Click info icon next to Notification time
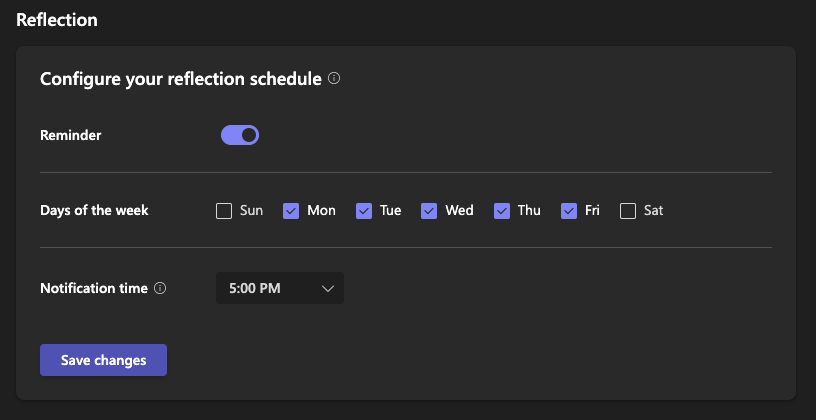 [x=160, y=288]
